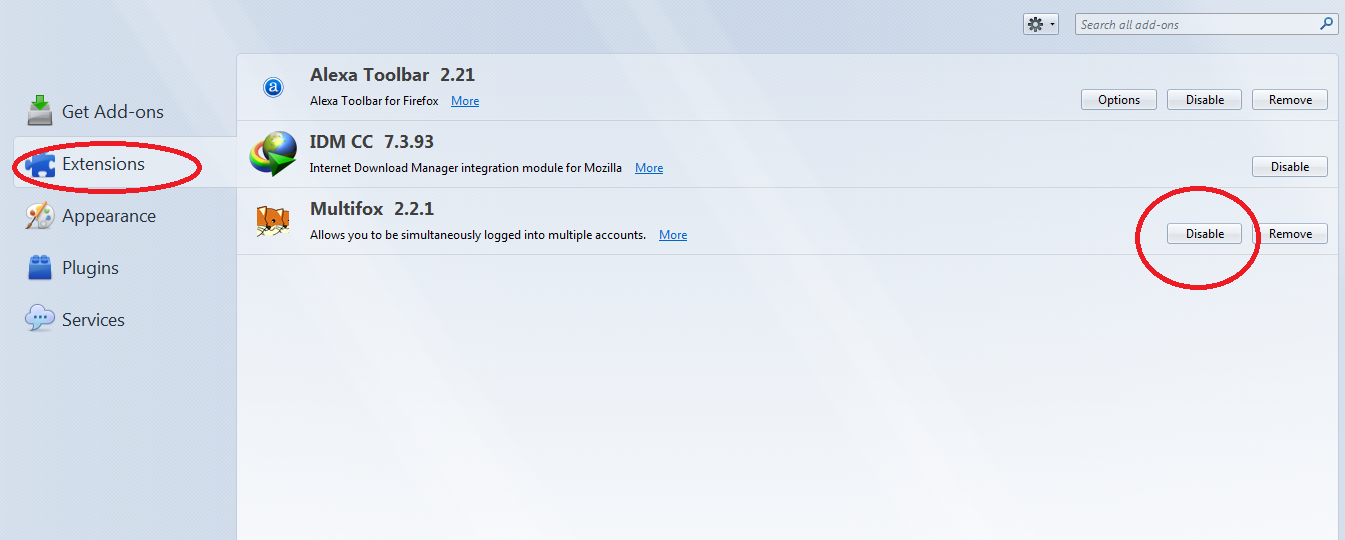
Task: Click the Plugins blue brick icon
Action: click(40, 267)
